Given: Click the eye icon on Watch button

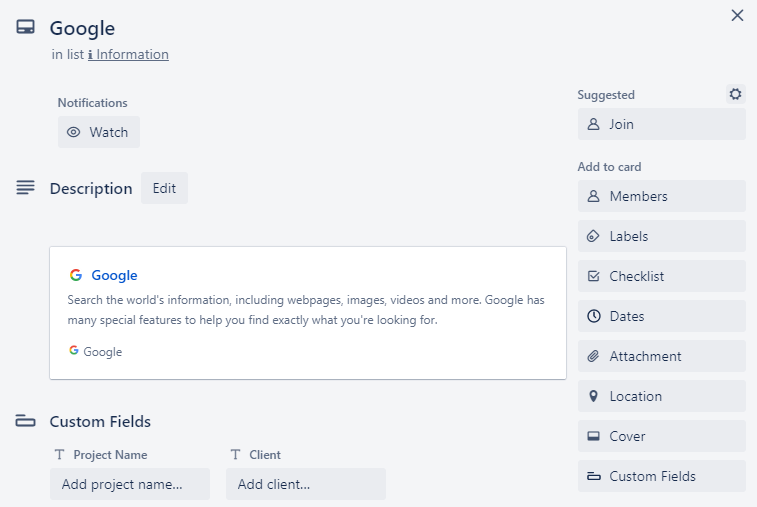Looking at the screenshot, I should point(73,132).
